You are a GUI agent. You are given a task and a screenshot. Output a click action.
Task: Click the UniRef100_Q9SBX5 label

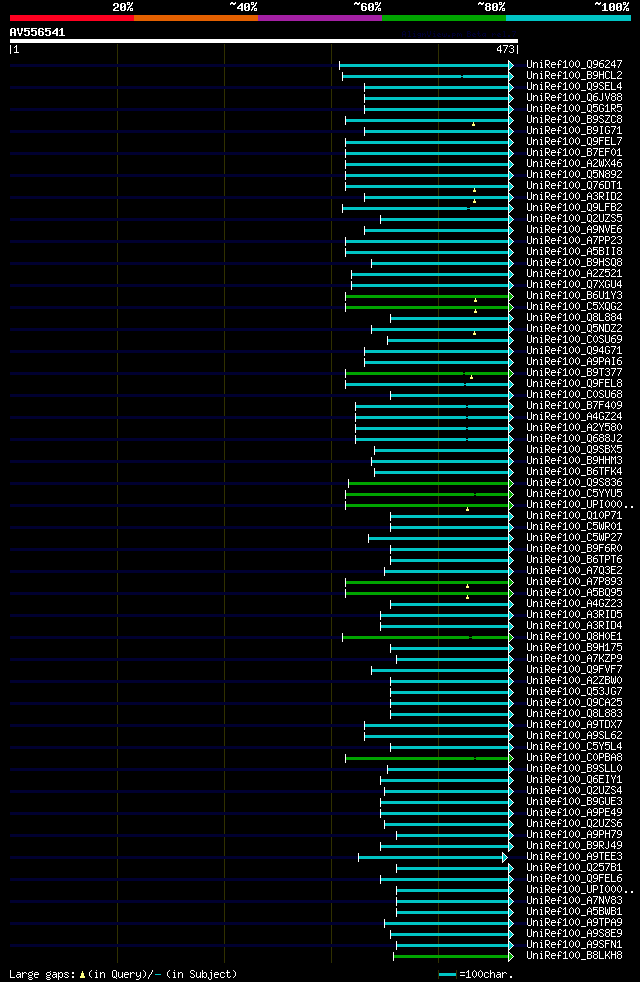[574, 450]
